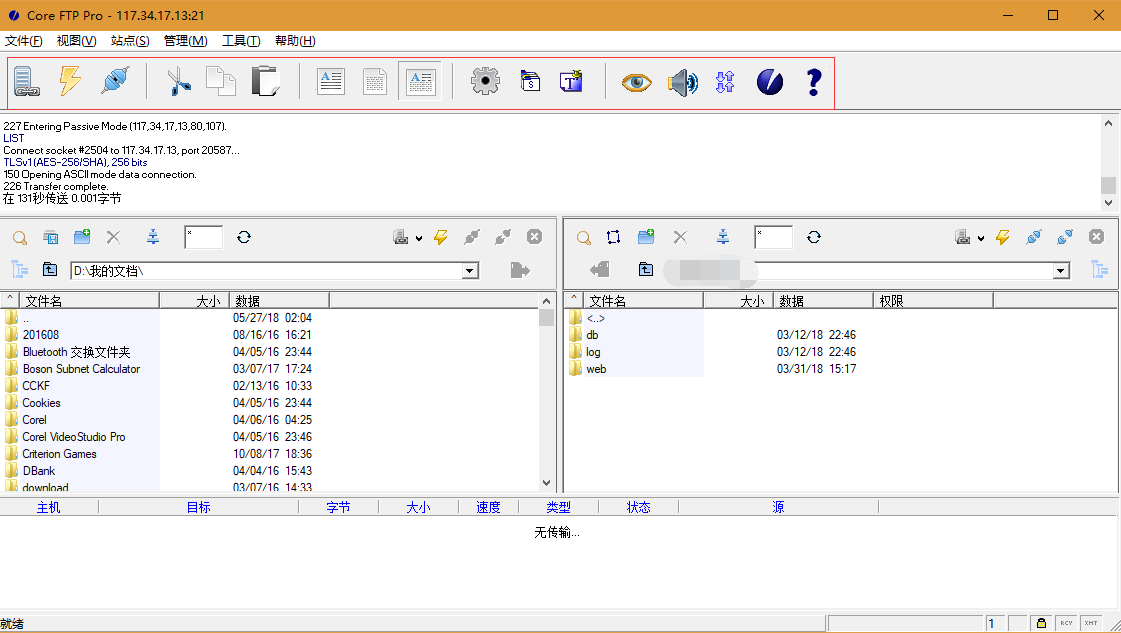Click the blue T text icon
Screen dimensions: 1121x633
point(571,82)
